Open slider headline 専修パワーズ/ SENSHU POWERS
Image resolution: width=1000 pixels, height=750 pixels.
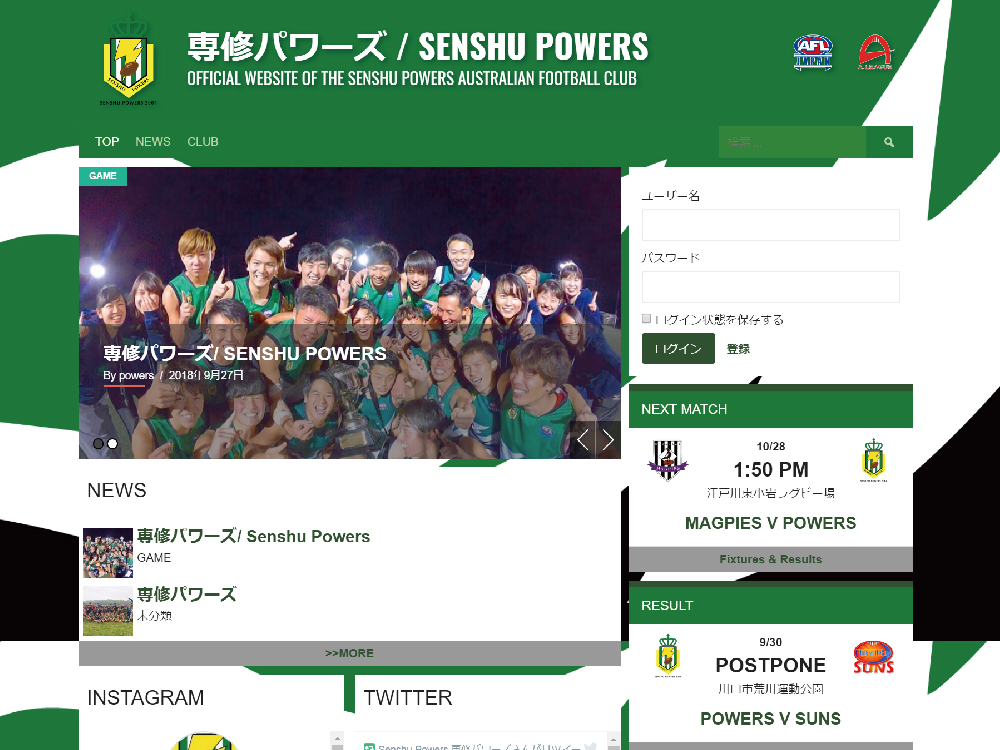[x=245, y=353]
